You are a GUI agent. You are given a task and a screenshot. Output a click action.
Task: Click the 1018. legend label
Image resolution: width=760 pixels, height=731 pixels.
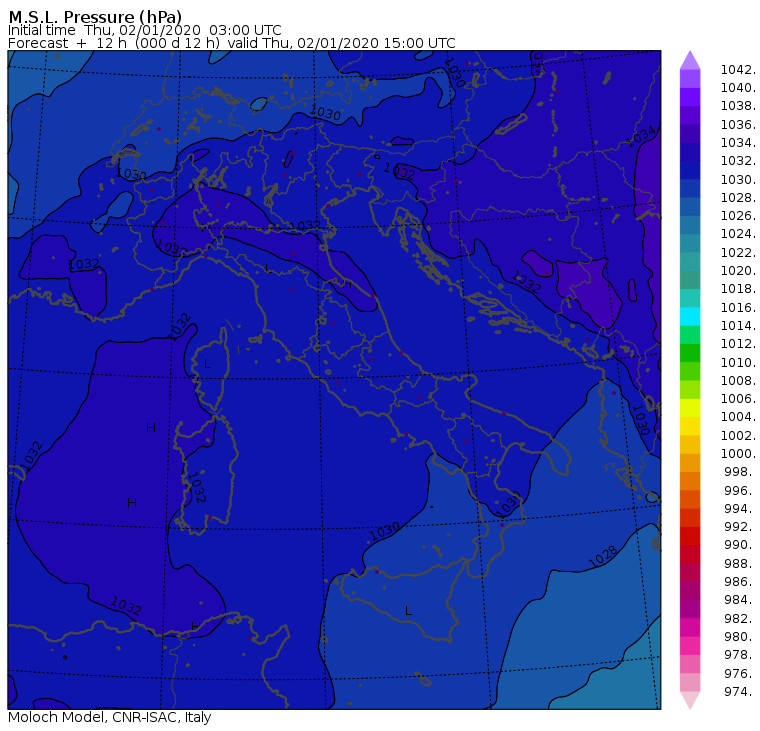pos(738,289)
